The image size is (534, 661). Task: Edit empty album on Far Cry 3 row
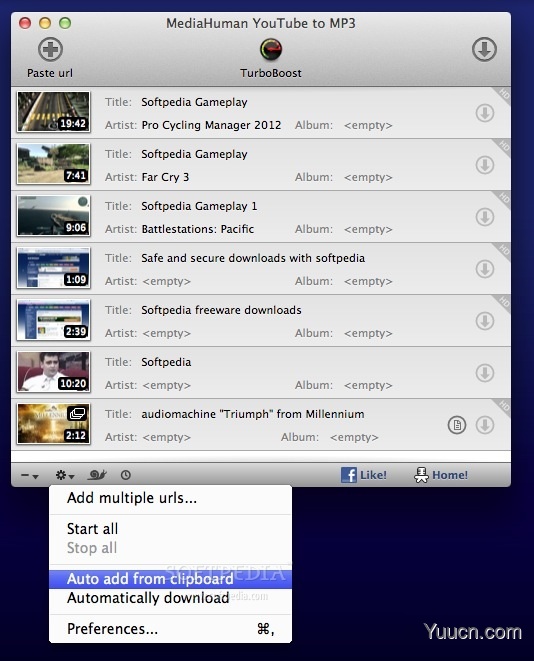click(x=368, y=177)
